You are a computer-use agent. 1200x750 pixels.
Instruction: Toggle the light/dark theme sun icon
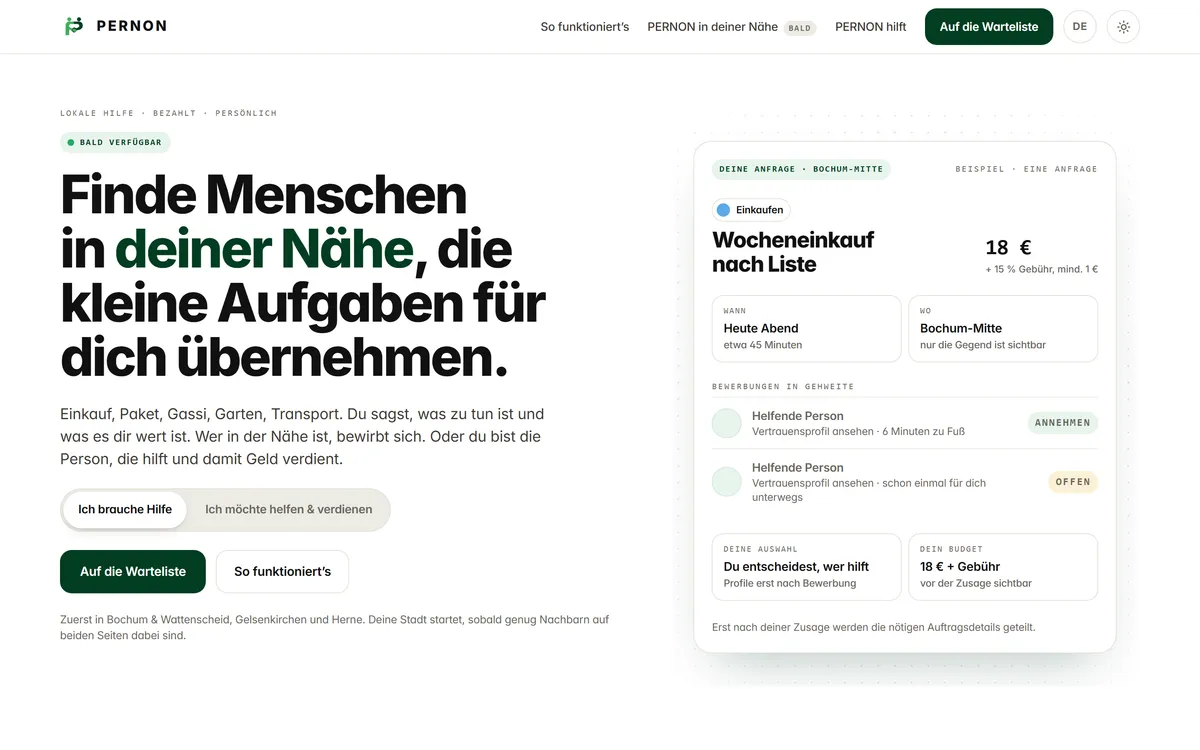pyautogui.click(x=1123, y=27)
